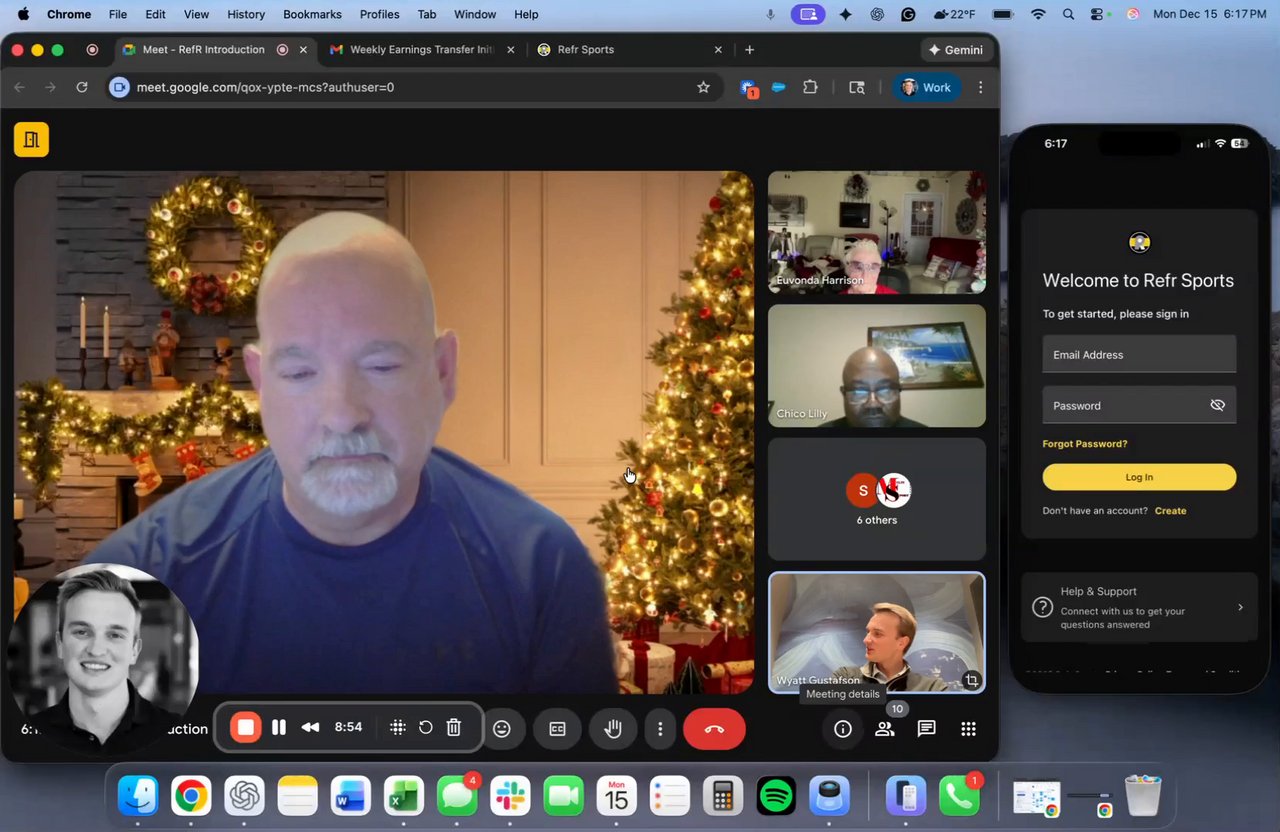1280x832 pixels.
Task: Delete the recording with trash icon
Action: pyautogui.click(x=454, y=728)
